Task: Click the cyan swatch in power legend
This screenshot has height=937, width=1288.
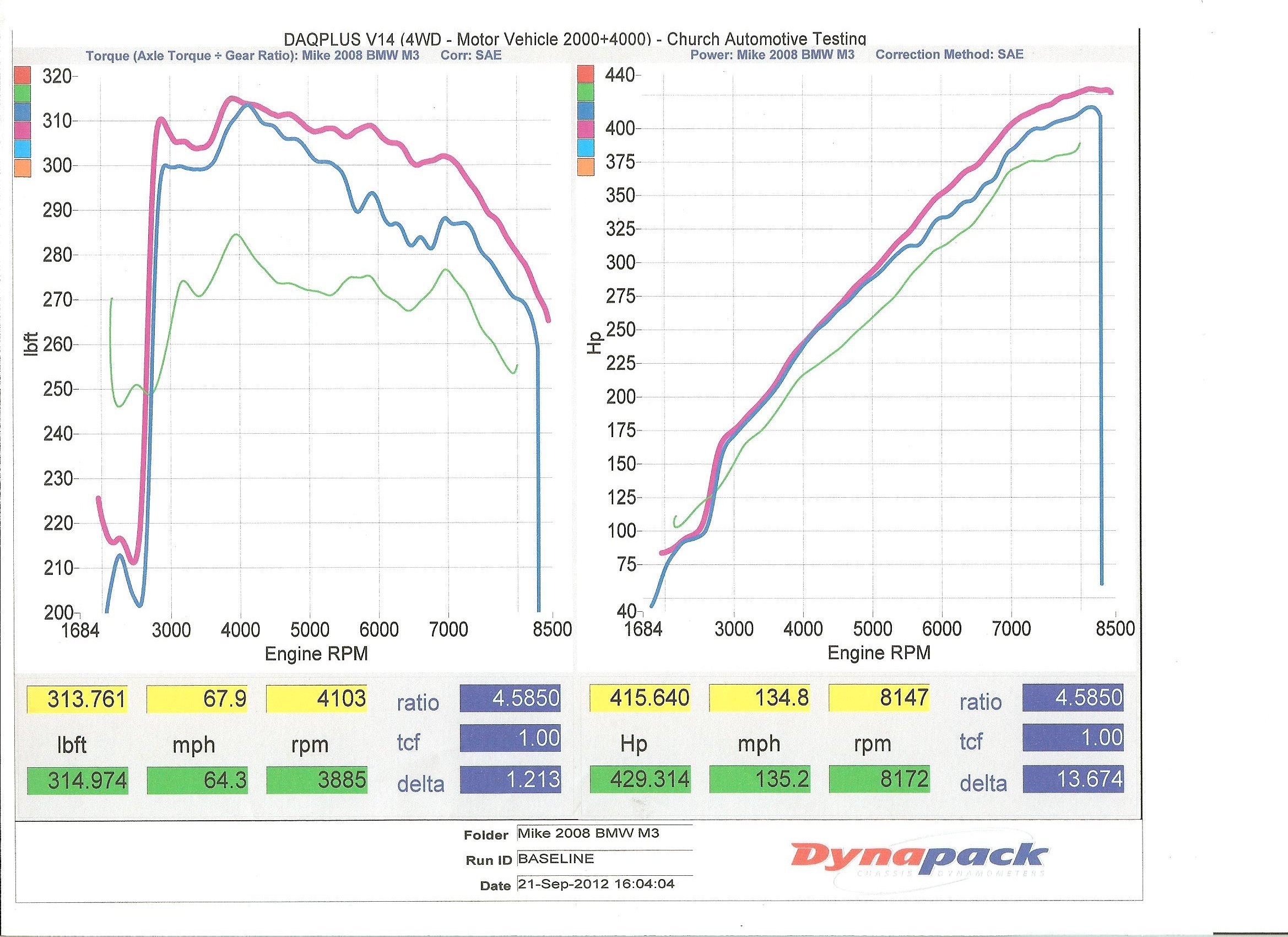Action: coord(586,148)
